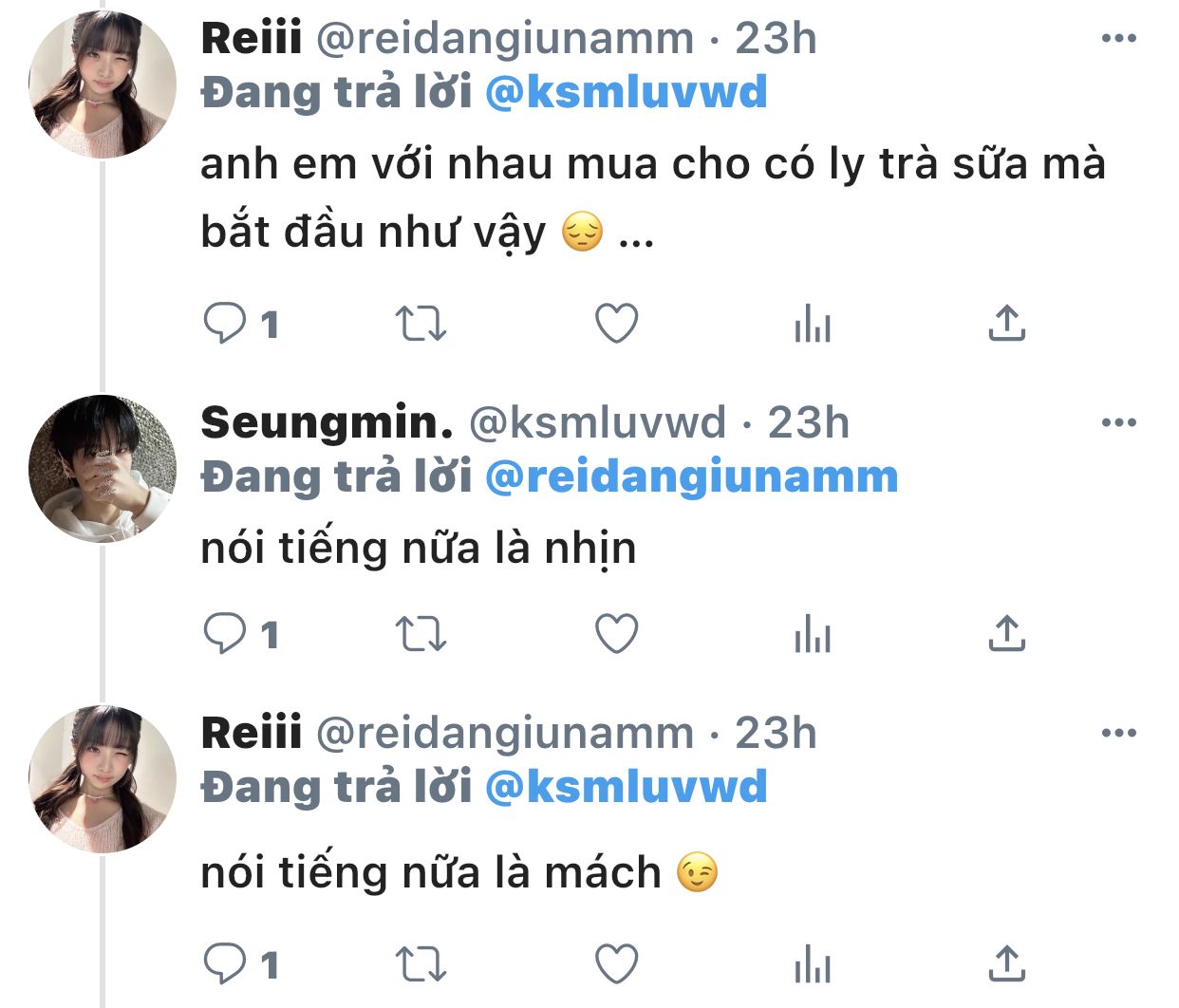Screen dimensions: 1179x1008
Task: View analytics for Reiii's first tweet
Action: click(812, 324)
